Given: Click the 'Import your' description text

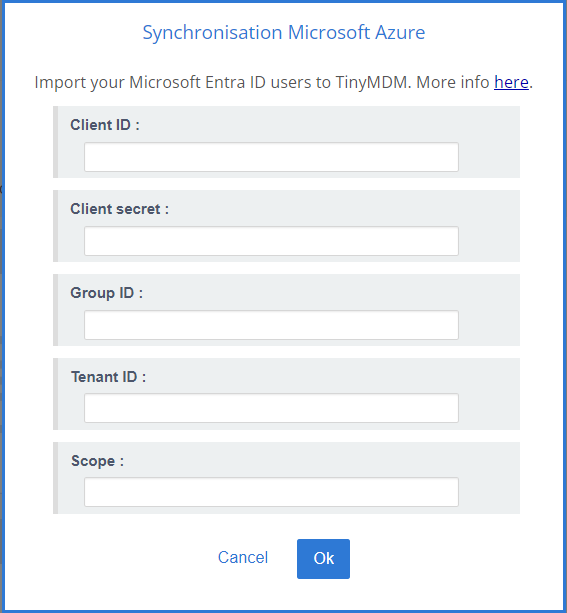Looking at the screenshot, I should click(x=80, y=82).
